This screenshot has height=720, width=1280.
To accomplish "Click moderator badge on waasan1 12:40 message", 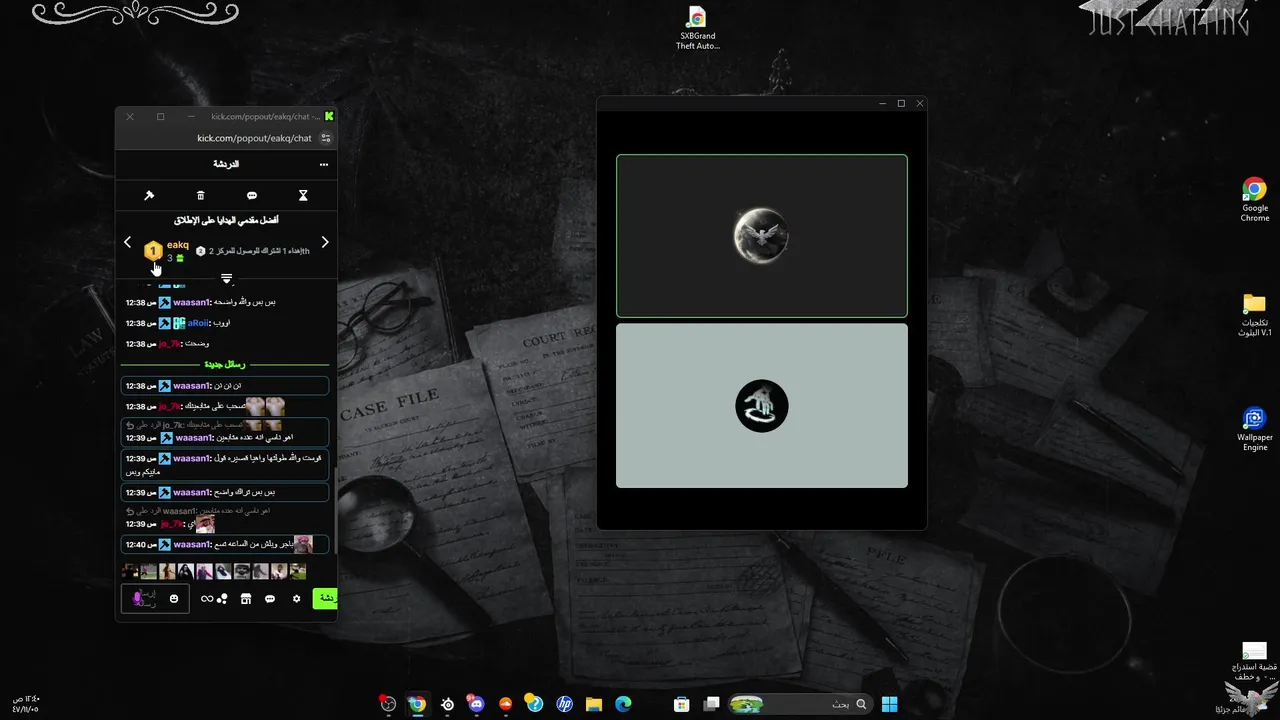I will click(x=165, y=545).
